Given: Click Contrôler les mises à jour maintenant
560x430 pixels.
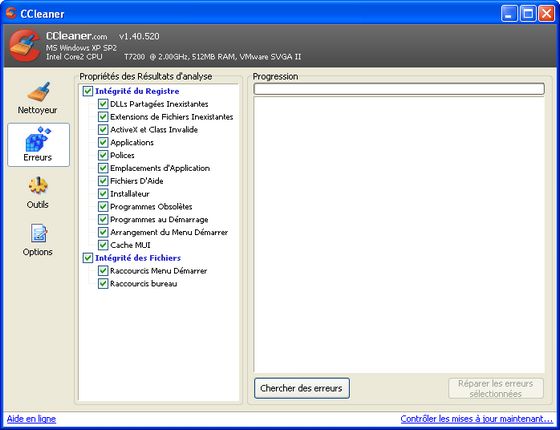Looking at the screenshot, I should [x=476, y=419].
